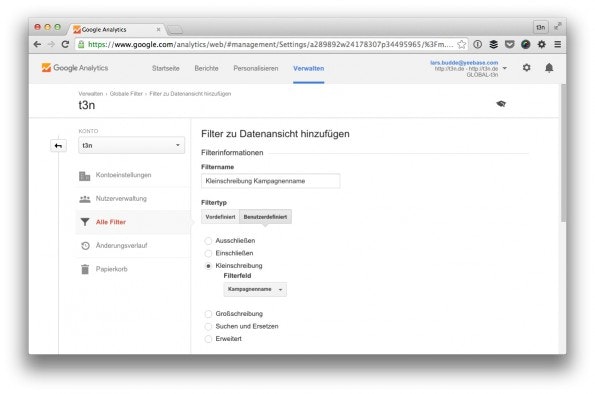Select the Großschreibung radio button
This screenshot has width=595, height=394.
(208, 314)
